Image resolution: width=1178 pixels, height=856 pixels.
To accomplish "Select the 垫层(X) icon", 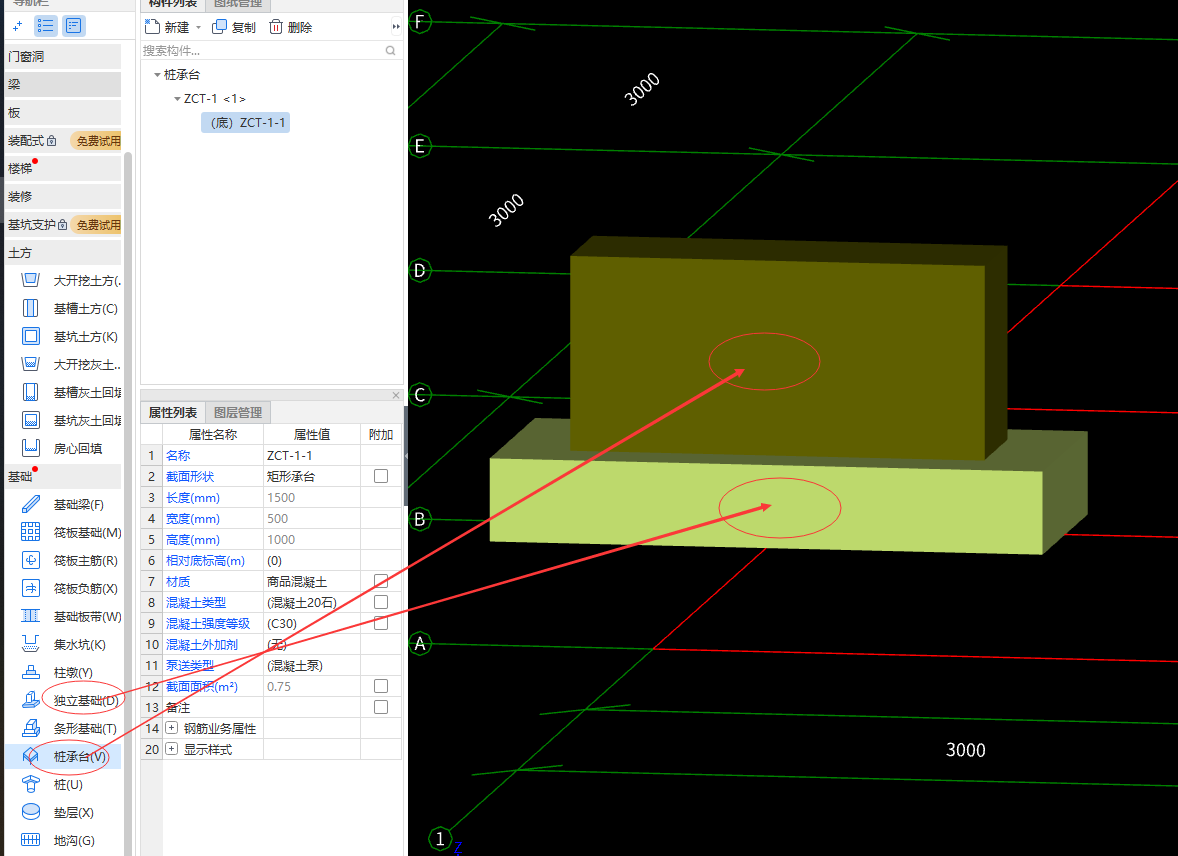I will pyautogui.click(x=31, y=812).
